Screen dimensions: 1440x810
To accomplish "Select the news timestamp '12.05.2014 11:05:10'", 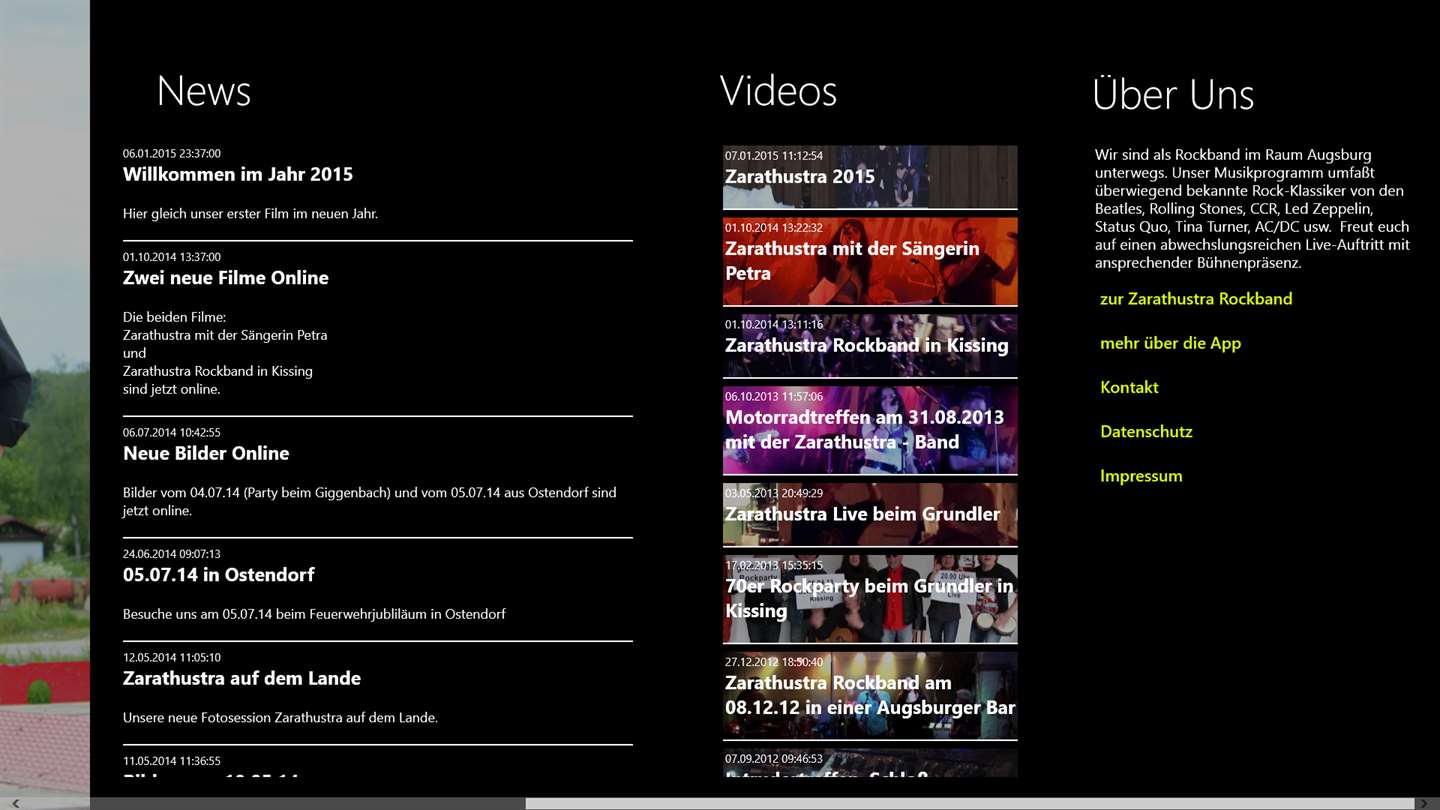I will click(x=172, y=658).
